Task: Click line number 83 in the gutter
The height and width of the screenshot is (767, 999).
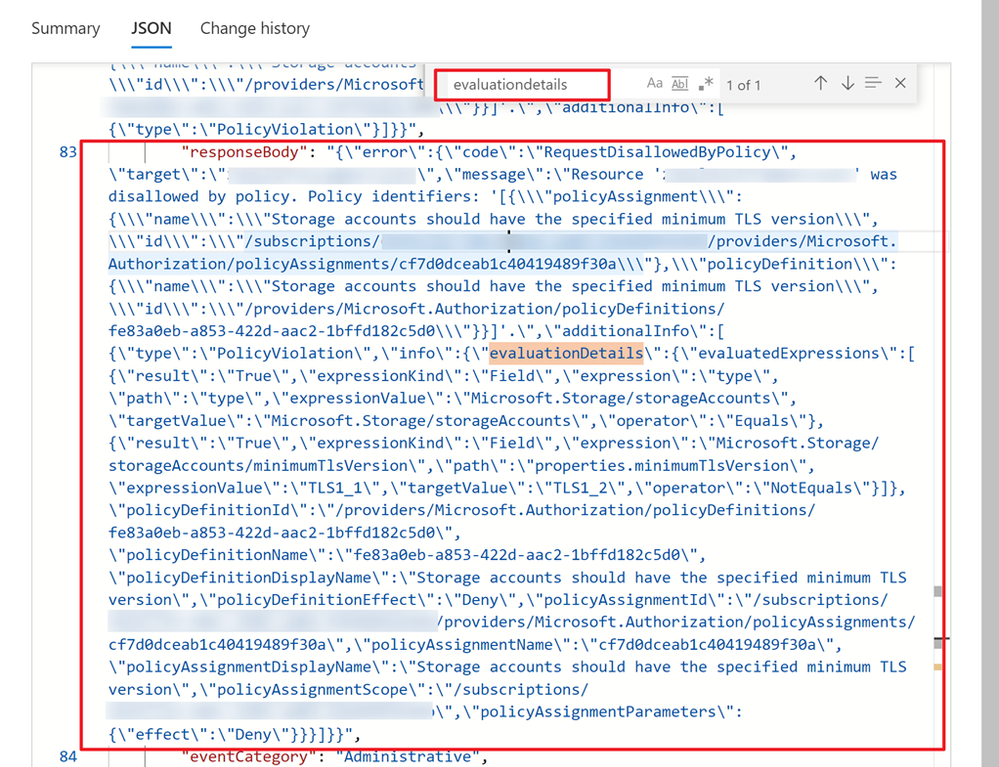Action: pos(68,152)
